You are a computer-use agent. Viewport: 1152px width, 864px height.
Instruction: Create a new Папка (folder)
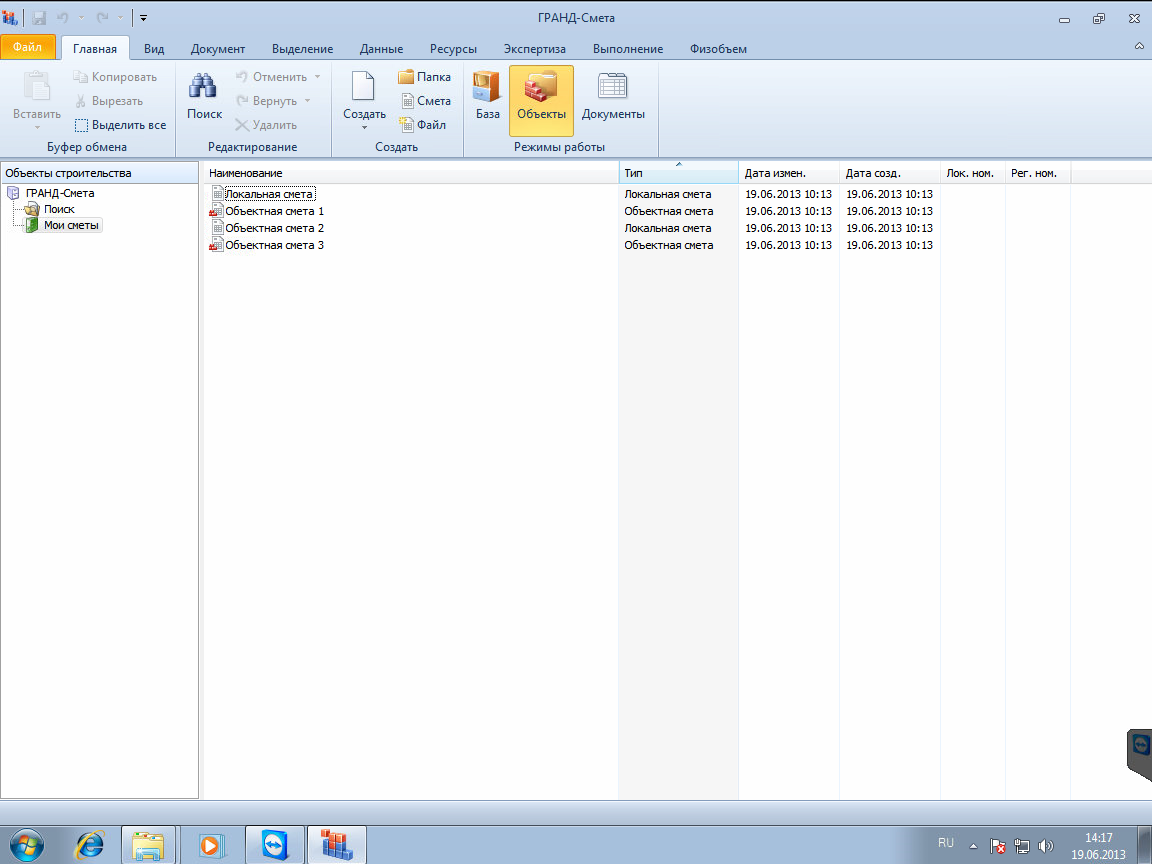(x=424, y=77)
